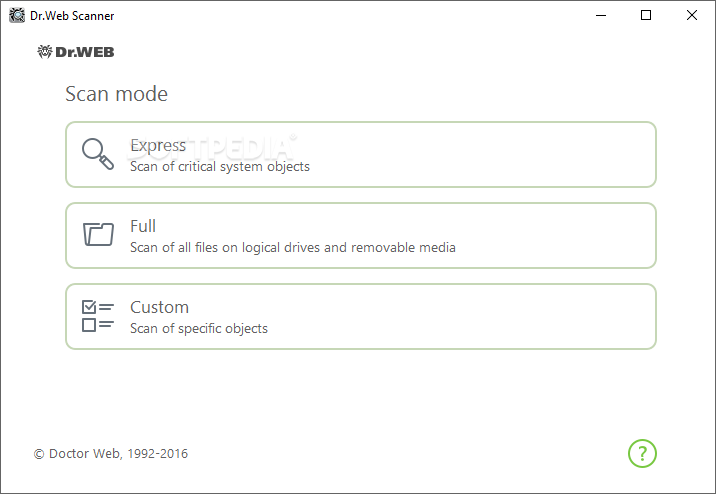Click the Doctor Web copyright notice

(111, 454)
